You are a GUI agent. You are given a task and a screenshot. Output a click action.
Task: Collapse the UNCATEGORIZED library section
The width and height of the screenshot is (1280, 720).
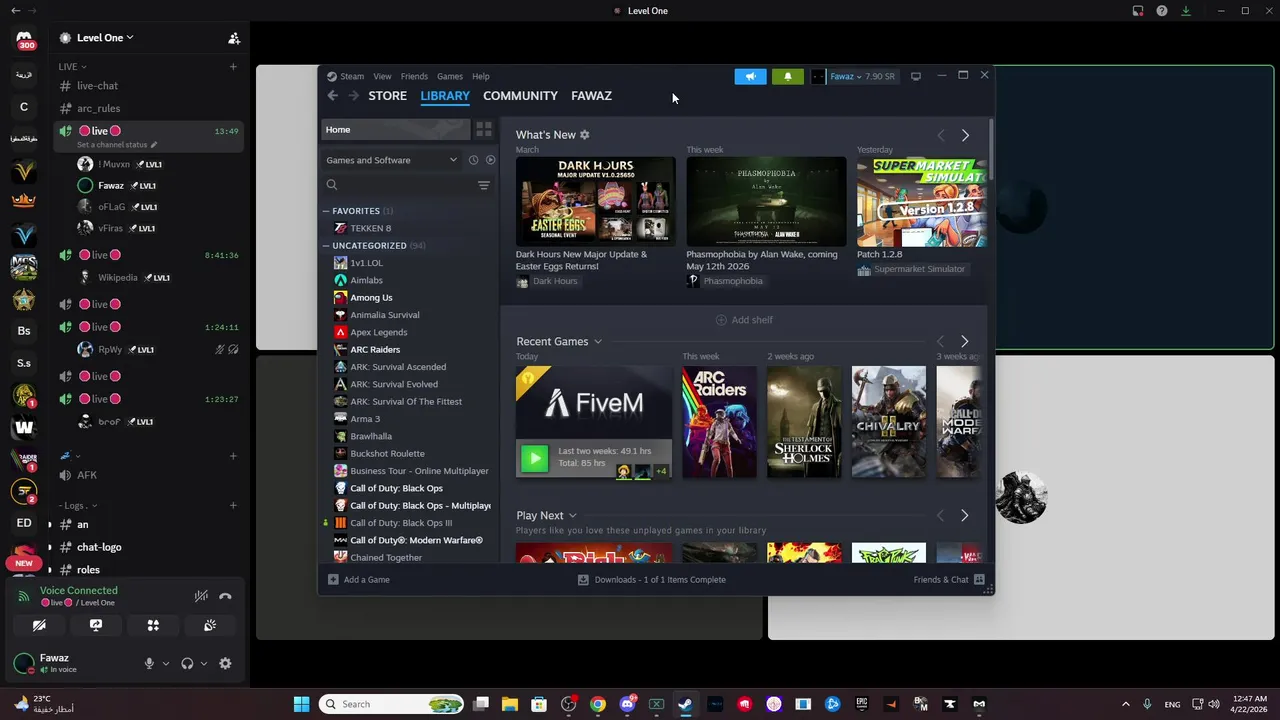[326, 246]
